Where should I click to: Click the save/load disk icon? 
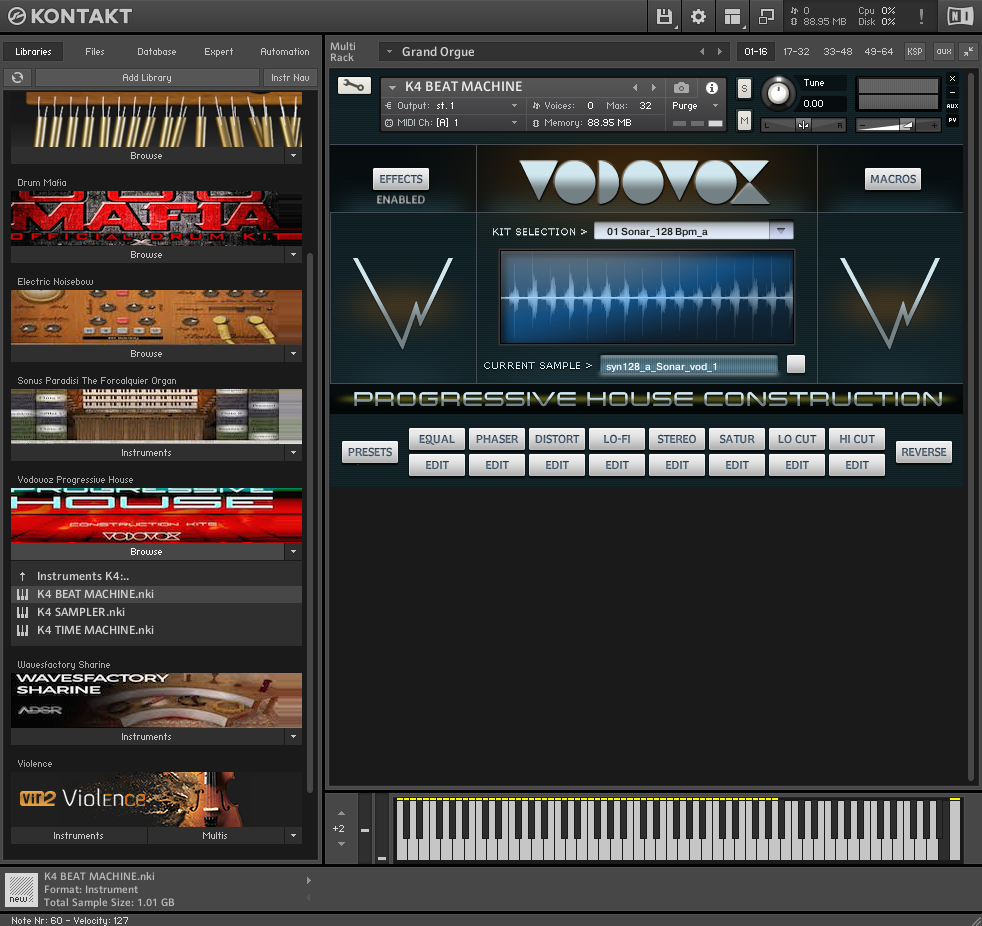(x=664, y=16)
